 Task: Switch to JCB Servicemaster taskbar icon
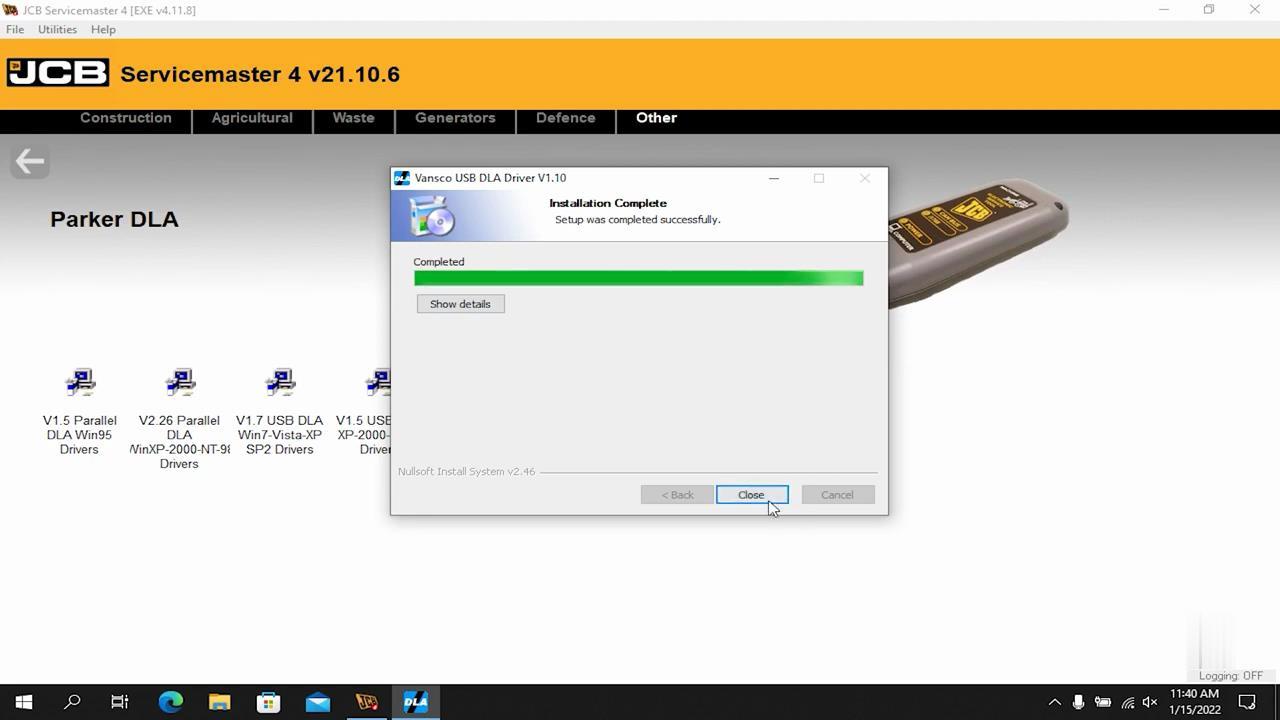pos(367,702)
